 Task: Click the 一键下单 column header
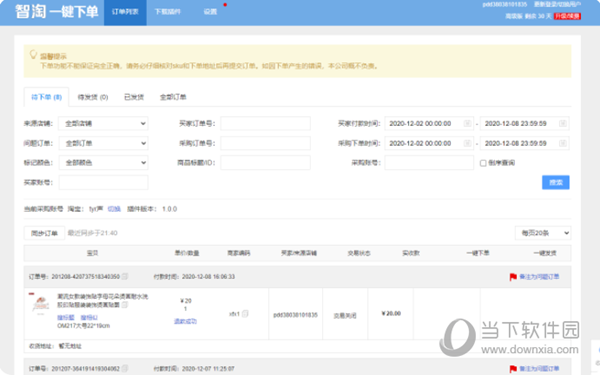(478, 253)
